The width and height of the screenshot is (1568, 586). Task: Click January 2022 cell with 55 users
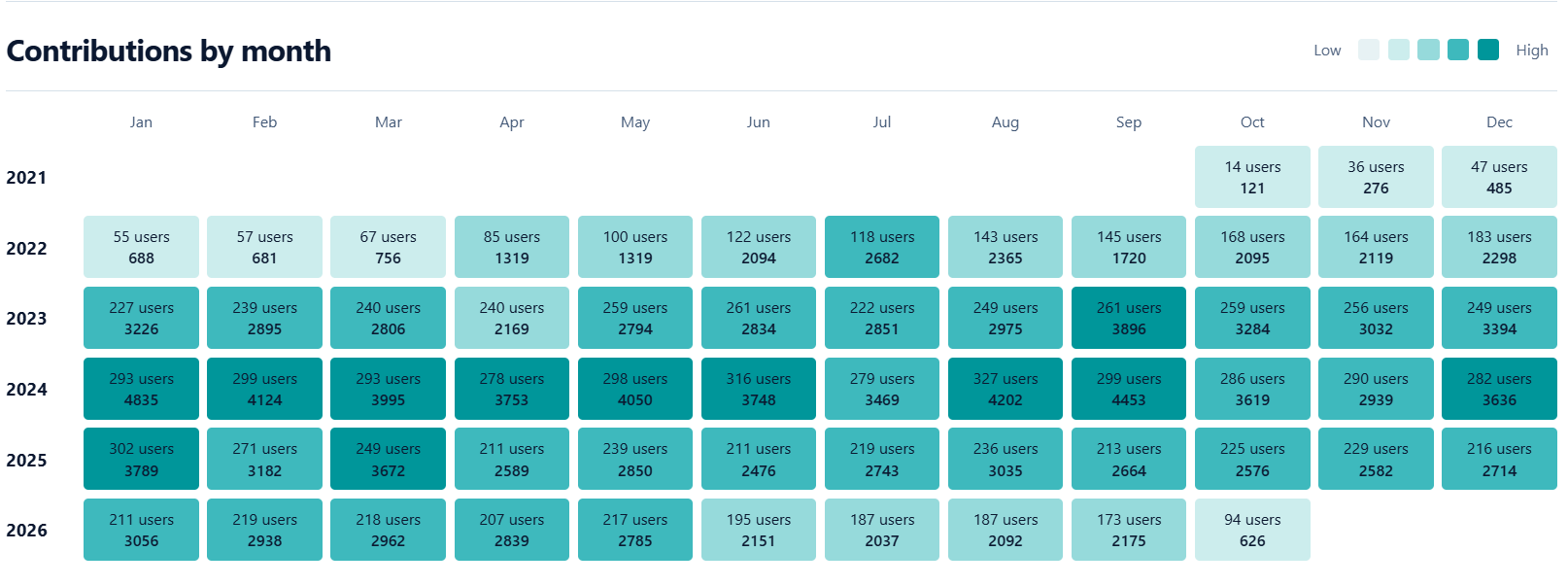pos(141,247)
